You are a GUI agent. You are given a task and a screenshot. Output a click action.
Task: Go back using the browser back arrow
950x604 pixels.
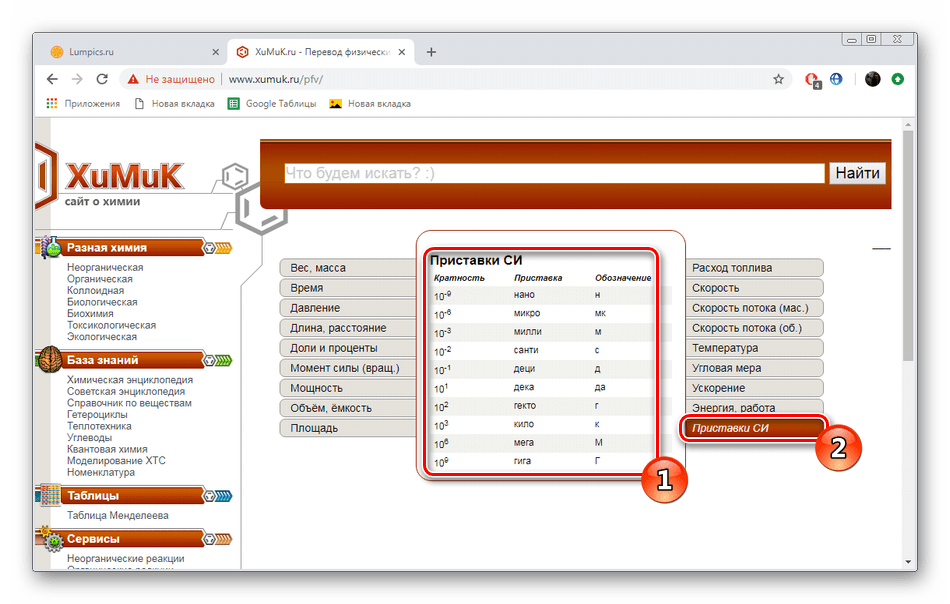click(53, 79)
